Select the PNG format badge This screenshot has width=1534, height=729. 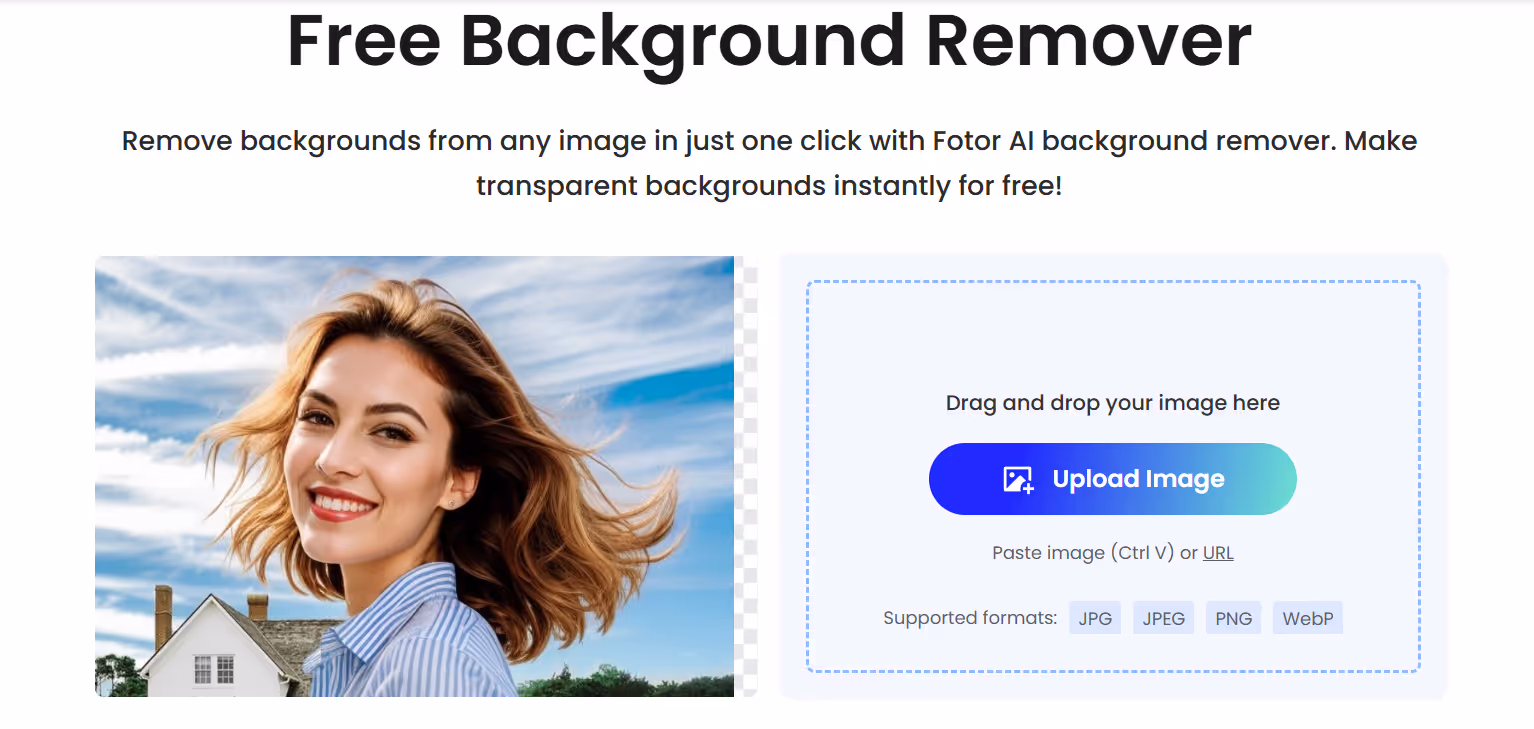[1233, 617]
